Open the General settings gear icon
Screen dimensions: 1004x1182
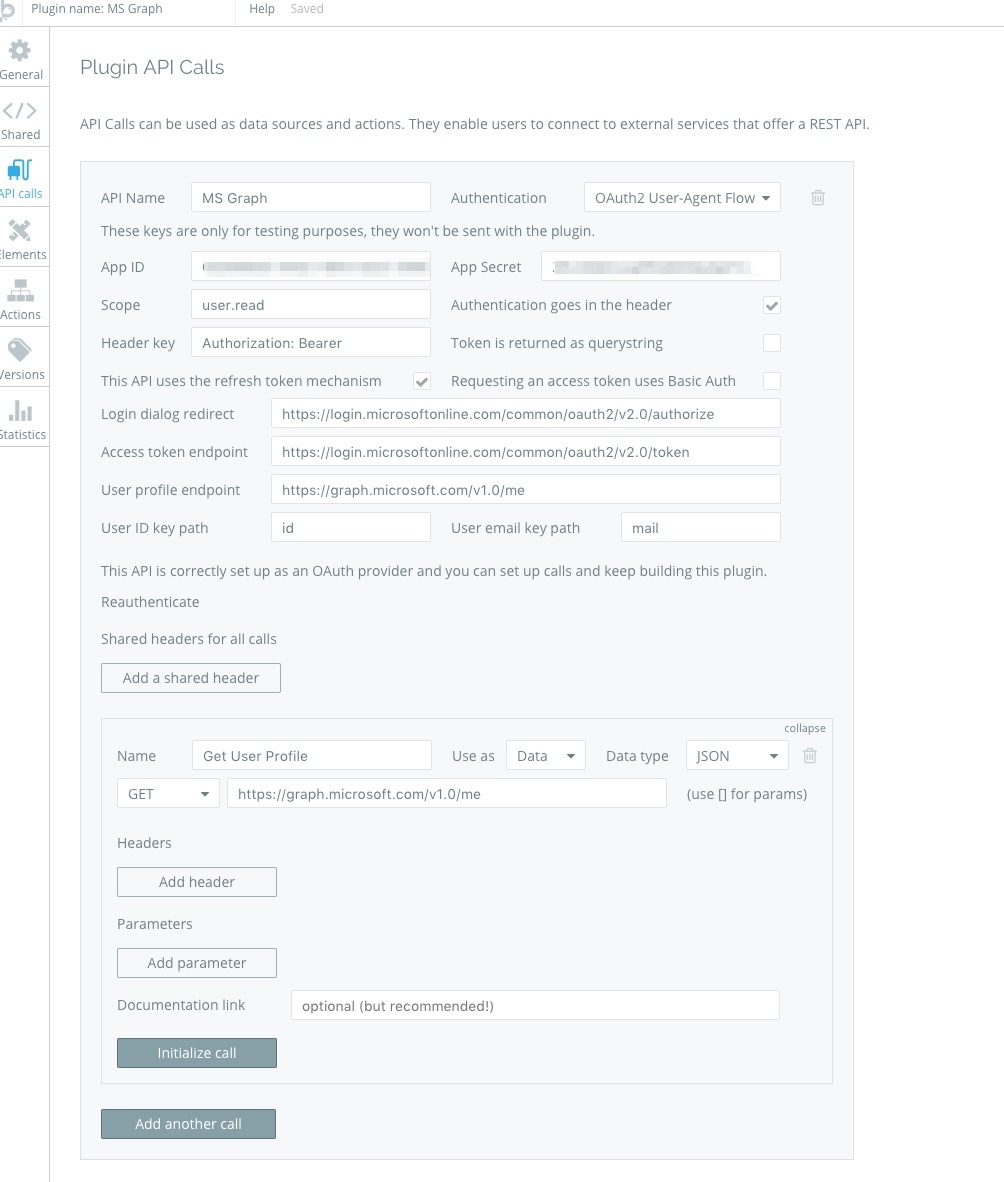click(x=20, y=51)
